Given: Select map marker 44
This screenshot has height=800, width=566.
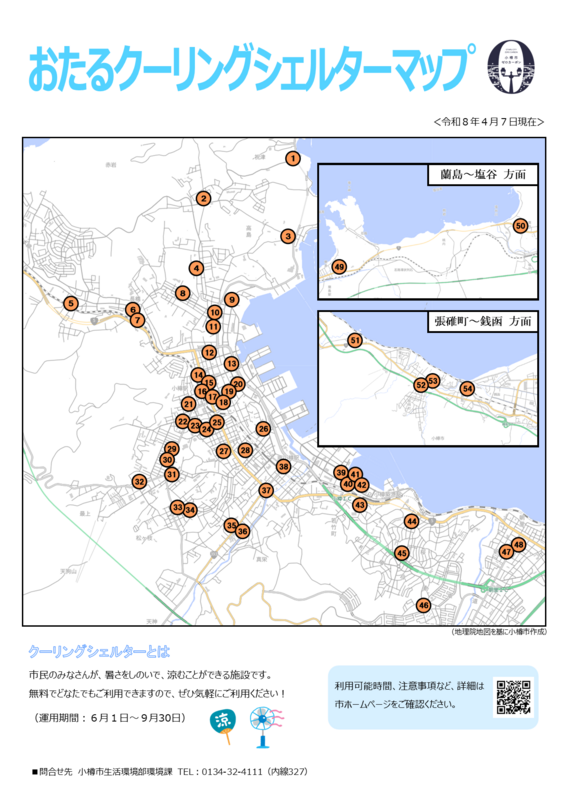Looking at the screenshot, I should pyautogui.click(x=411, y=521).
